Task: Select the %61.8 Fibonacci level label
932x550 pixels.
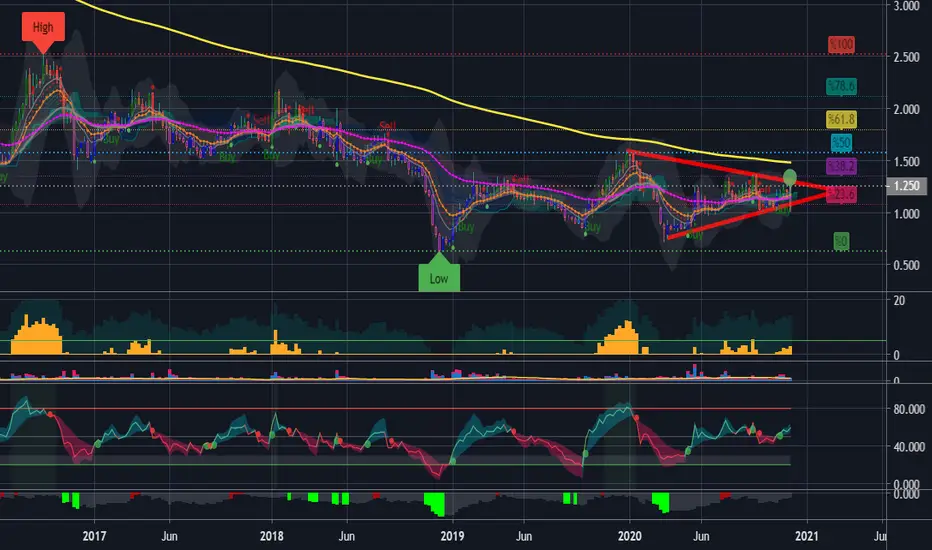Action: [841, 120]
